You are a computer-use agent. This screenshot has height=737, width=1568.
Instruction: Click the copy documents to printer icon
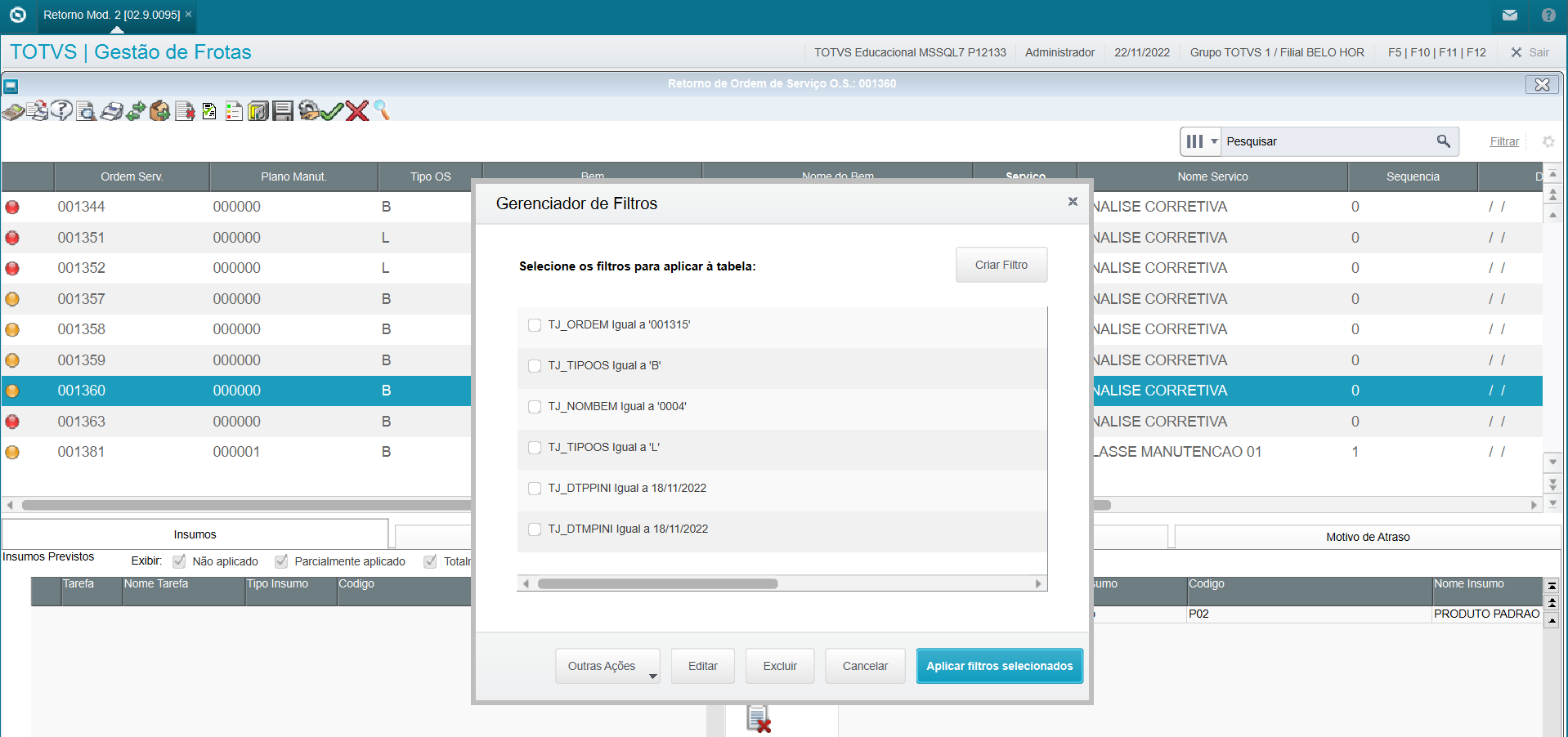[37, 111]
